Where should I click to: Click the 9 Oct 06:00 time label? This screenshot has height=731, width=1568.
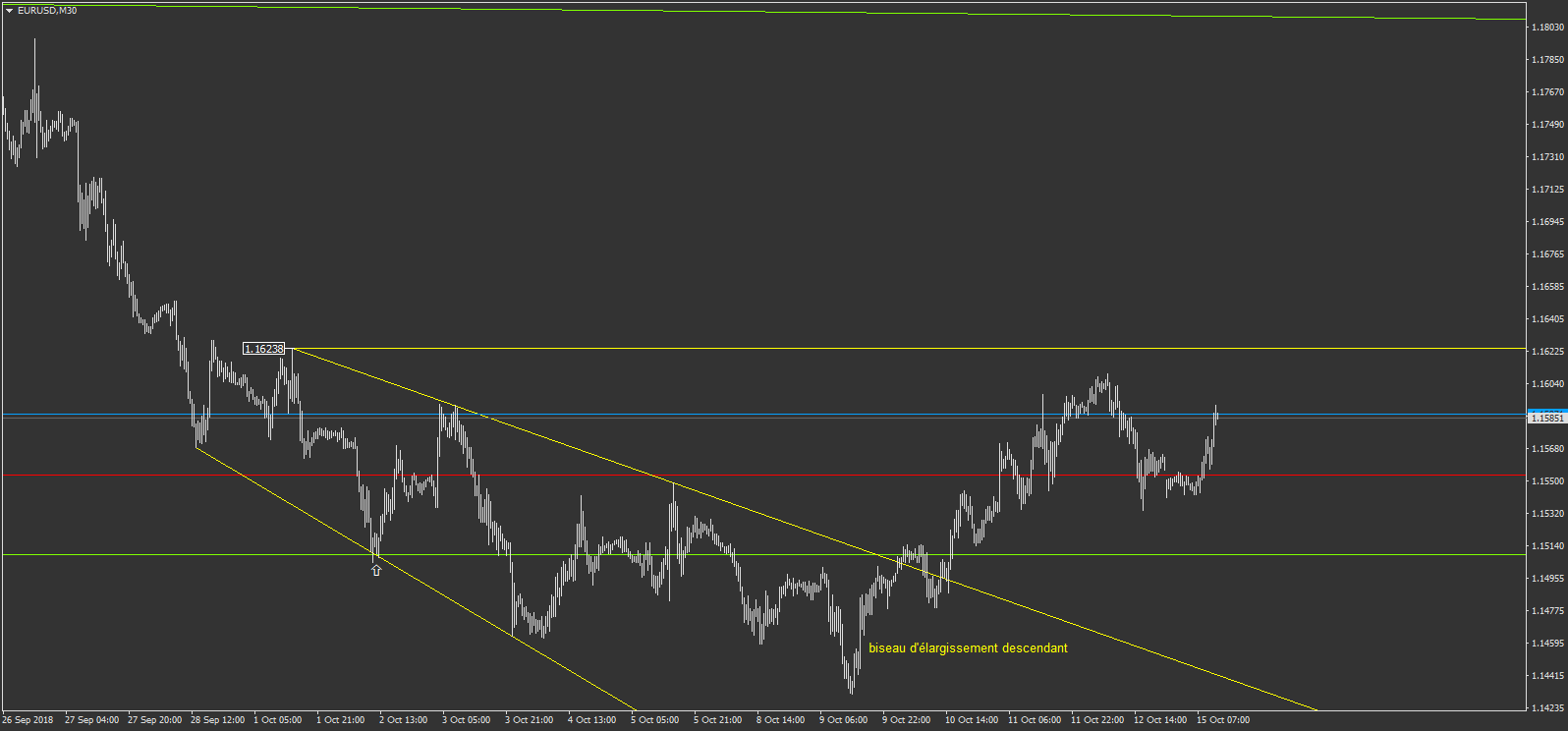[844, 720]
